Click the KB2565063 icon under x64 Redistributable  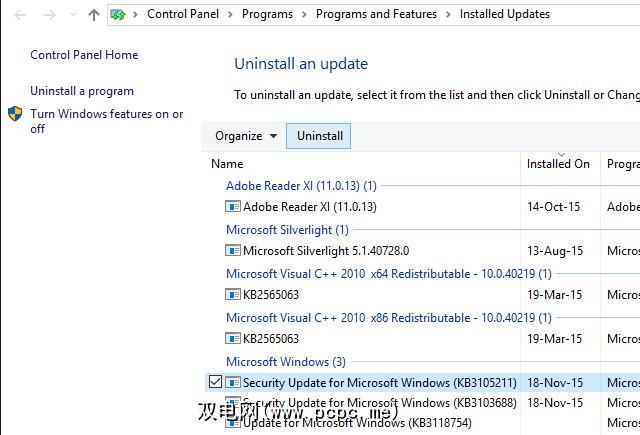(233, 294)
